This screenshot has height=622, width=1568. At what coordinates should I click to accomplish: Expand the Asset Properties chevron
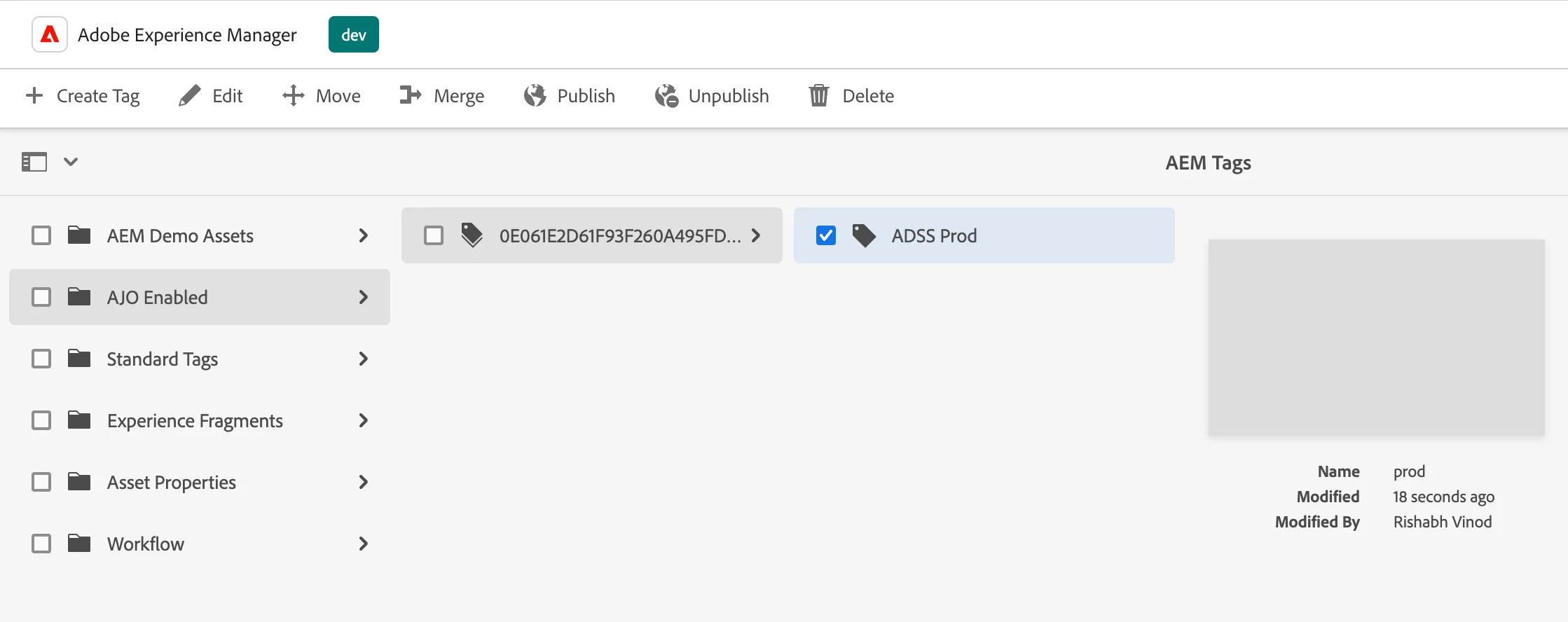coord(363,482)
